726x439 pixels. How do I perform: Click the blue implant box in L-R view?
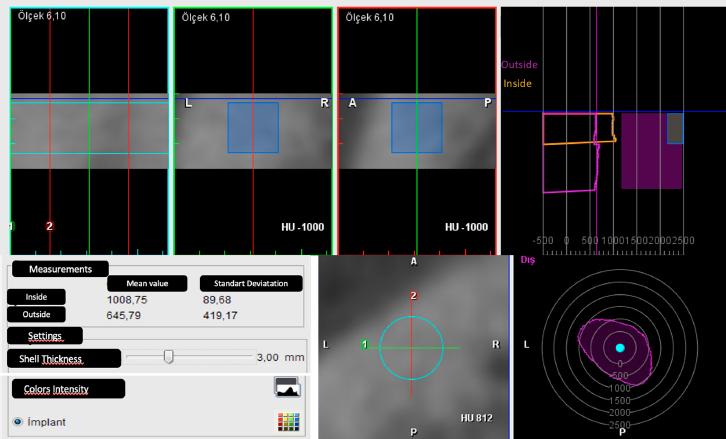point(253,128)
